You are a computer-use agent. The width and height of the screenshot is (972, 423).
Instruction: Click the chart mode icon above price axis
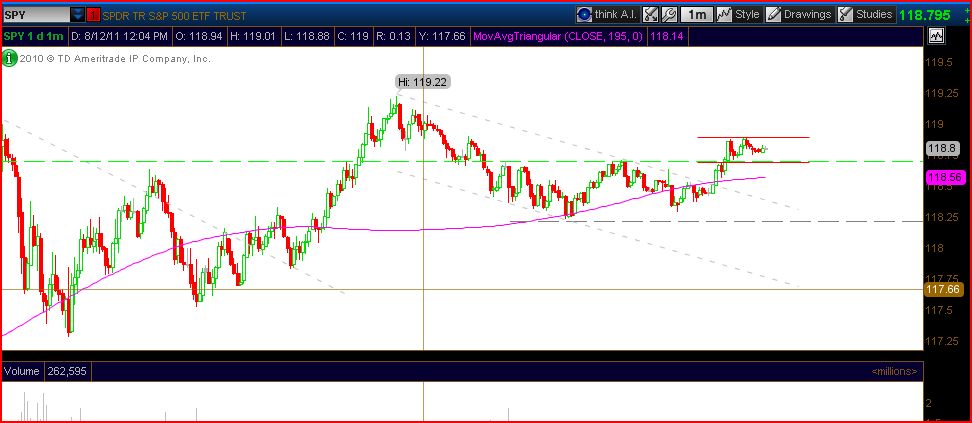[935, 37]
